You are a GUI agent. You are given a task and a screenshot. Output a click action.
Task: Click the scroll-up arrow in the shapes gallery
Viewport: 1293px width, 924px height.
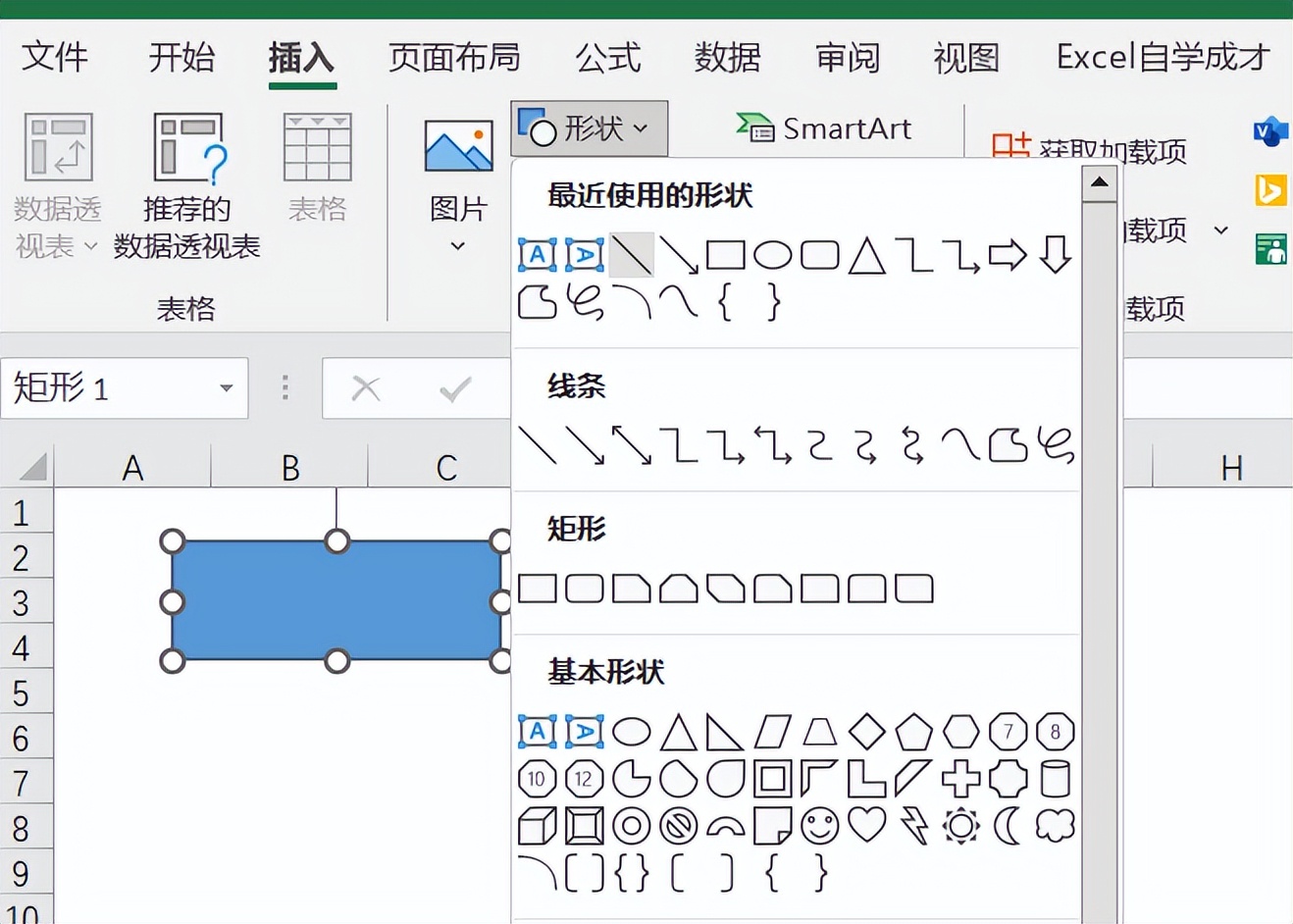1100,182
